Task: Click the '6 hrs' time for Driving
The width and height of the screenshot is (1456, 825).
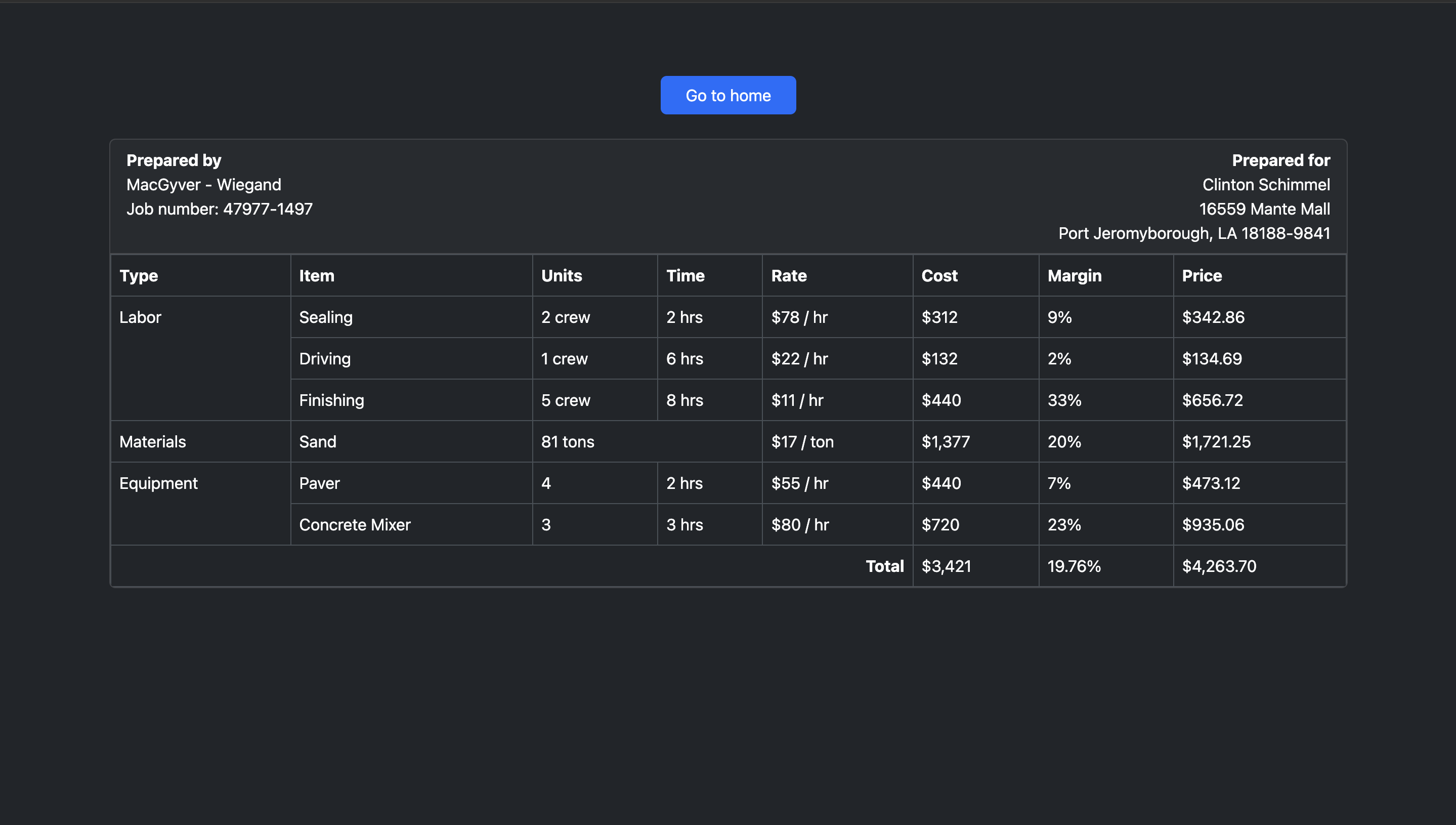Action: point(710,359)
